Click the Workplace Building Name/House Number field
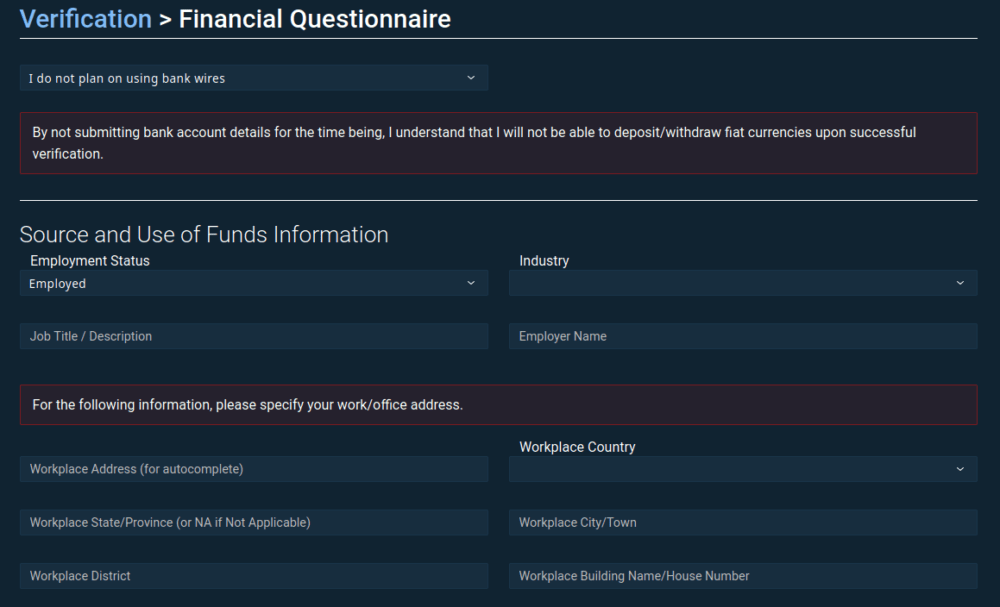Screen dimensions: 1000x607 [743, 576]
